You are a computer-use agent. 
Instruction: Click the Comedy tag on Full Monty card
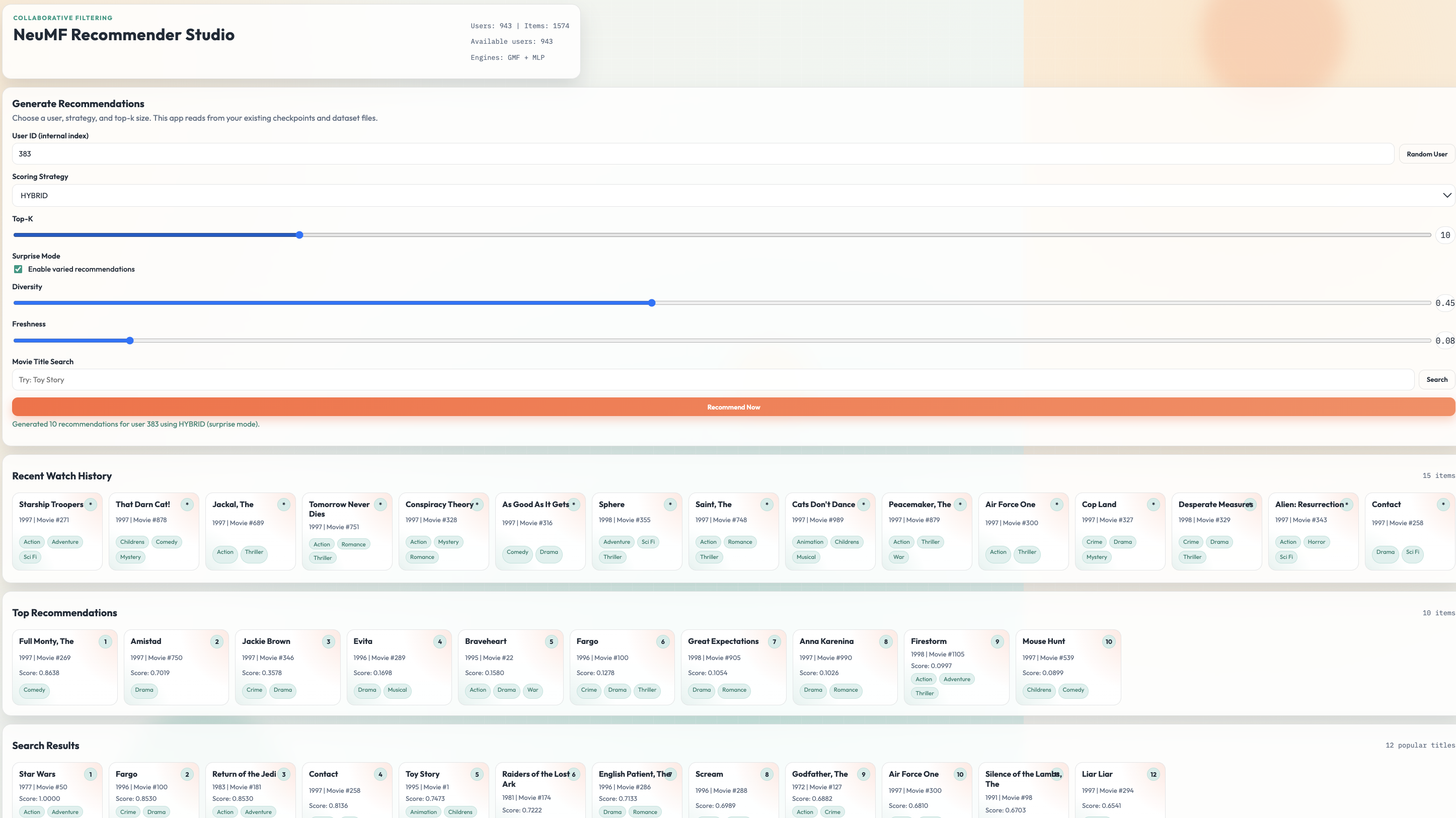click(x=35, y=690)
